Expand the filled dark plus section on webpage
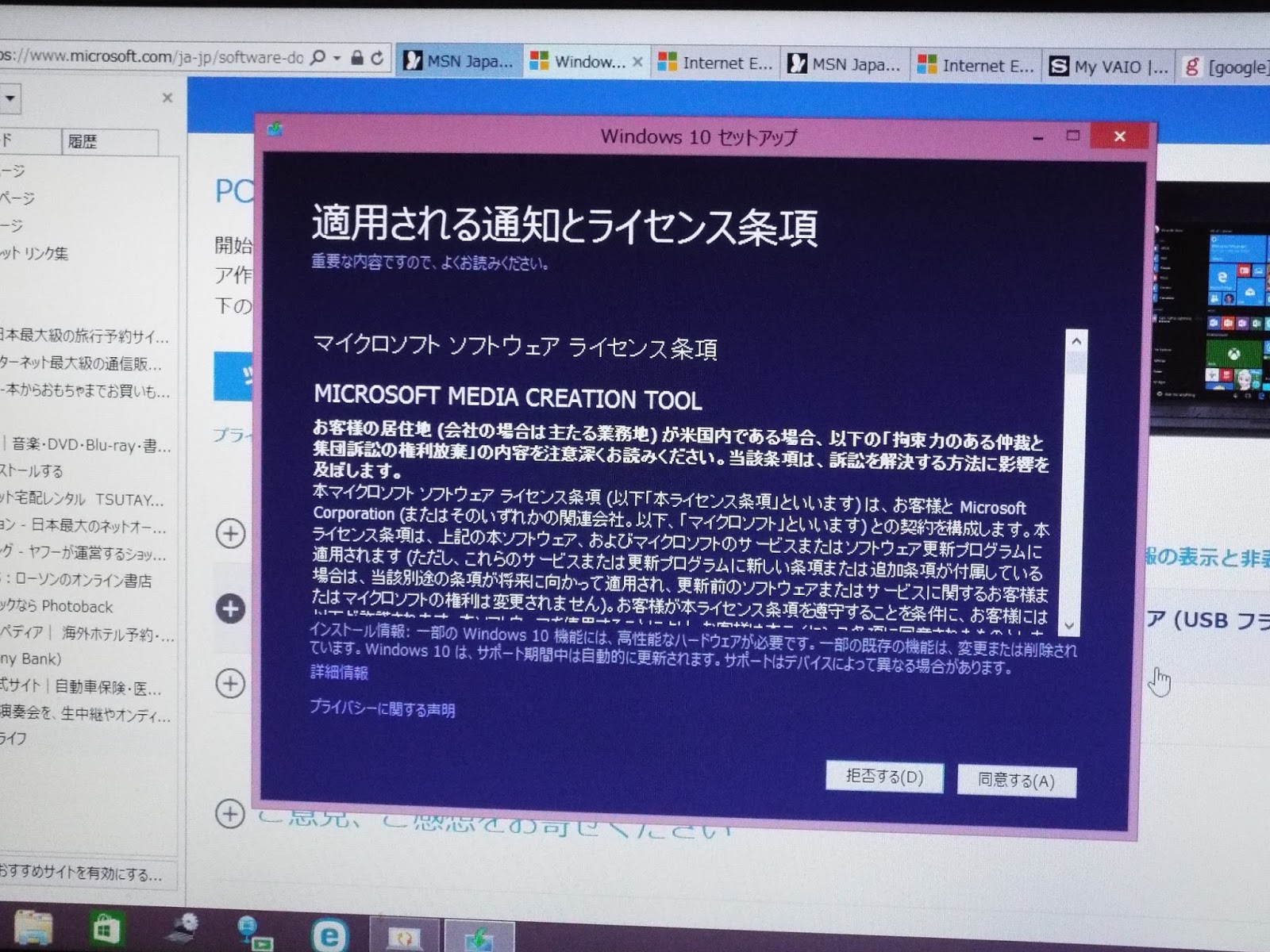Viewport: 1270px width, 952px height. (230, 608)
